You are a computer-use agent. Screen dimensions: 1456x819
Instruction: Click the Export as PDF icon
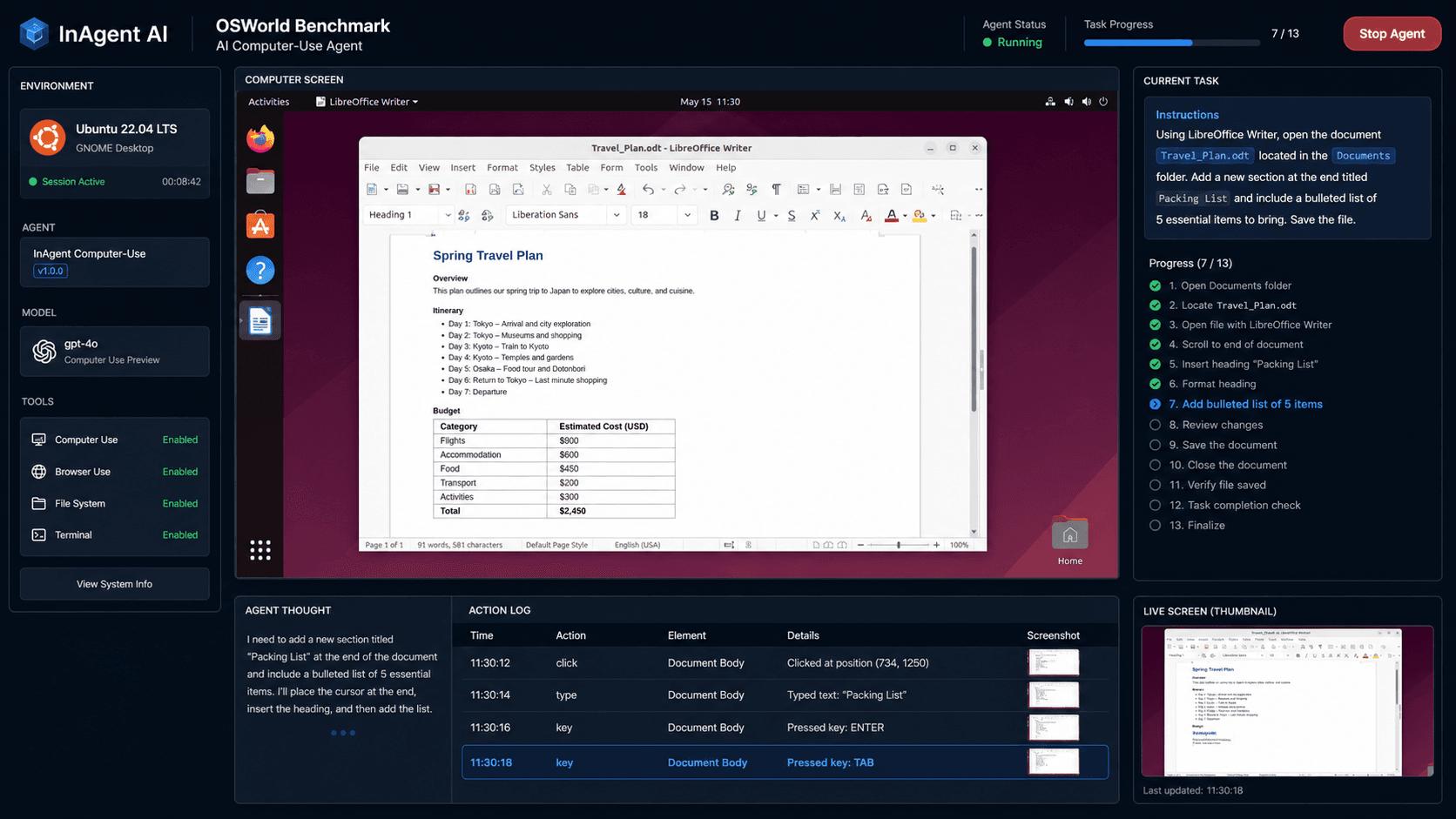[x=470, y=189]
